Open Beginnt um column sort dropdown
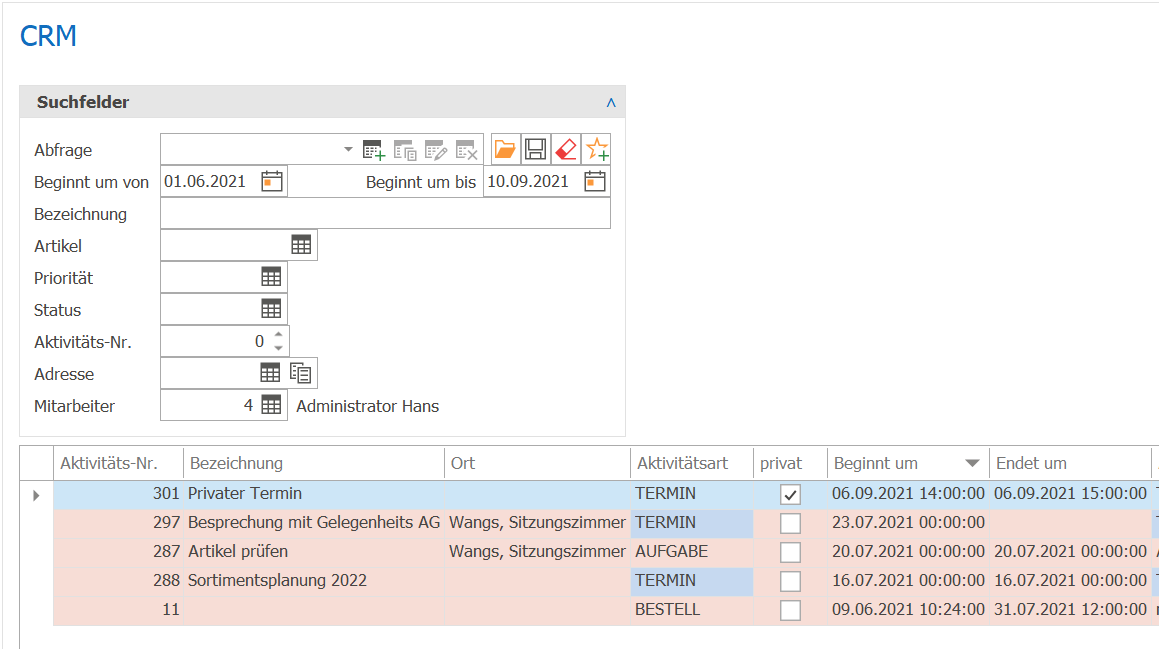Viewport: 1159px width, 649px height. click(x=972, y=463)
